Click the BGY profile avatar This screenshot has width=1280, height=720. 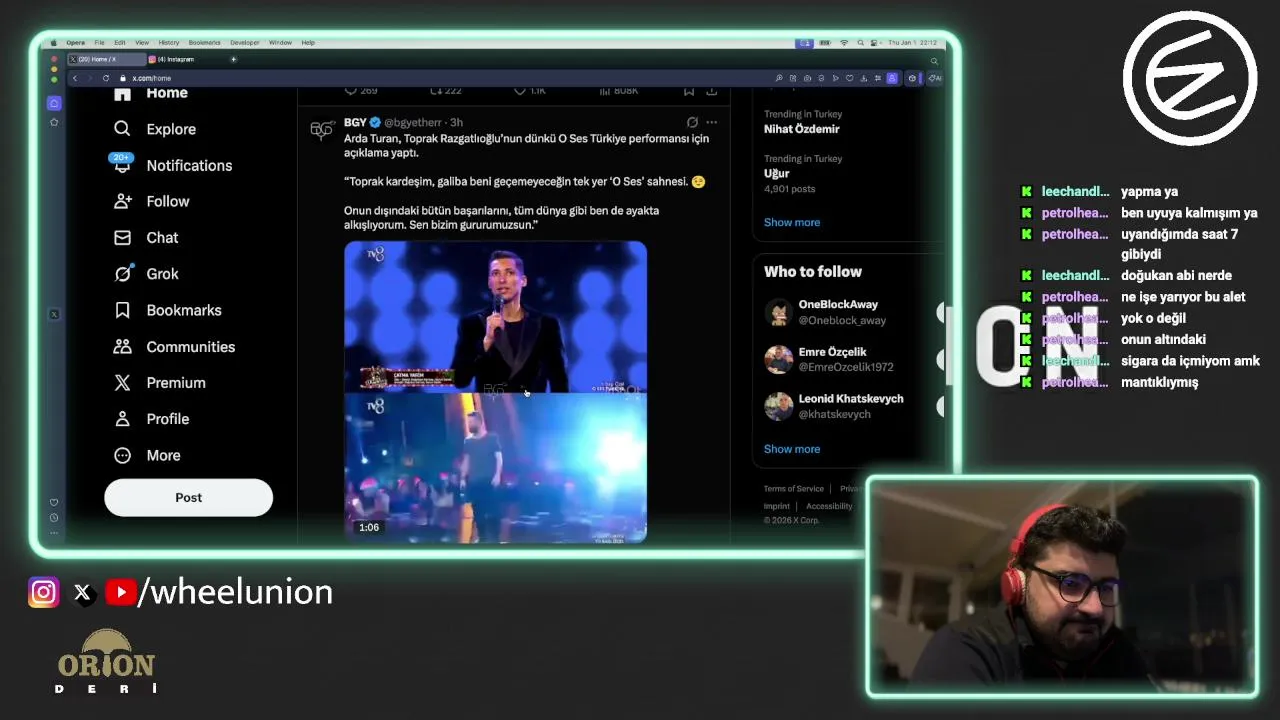point(322,129)
